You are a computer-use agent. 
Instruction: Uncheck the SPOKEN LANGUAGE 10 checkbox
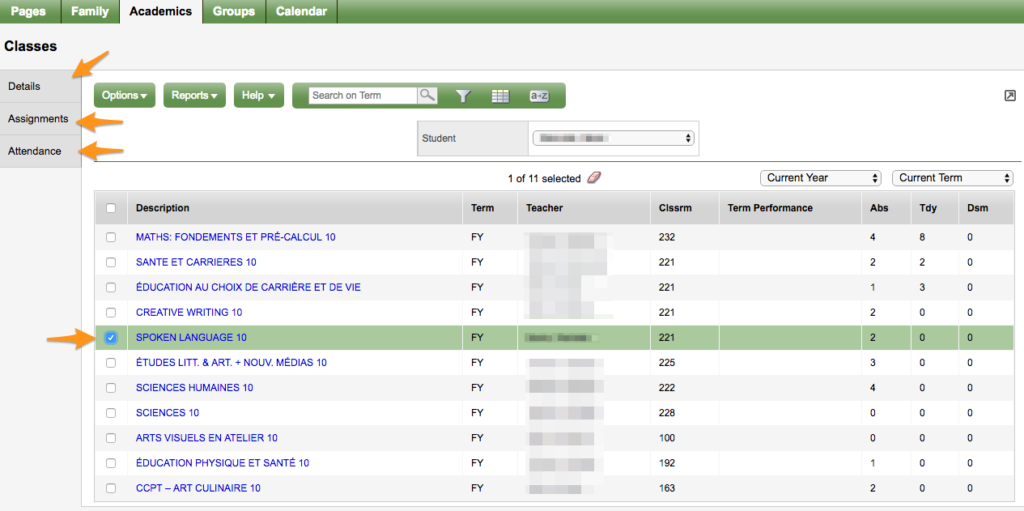[111, 338]
